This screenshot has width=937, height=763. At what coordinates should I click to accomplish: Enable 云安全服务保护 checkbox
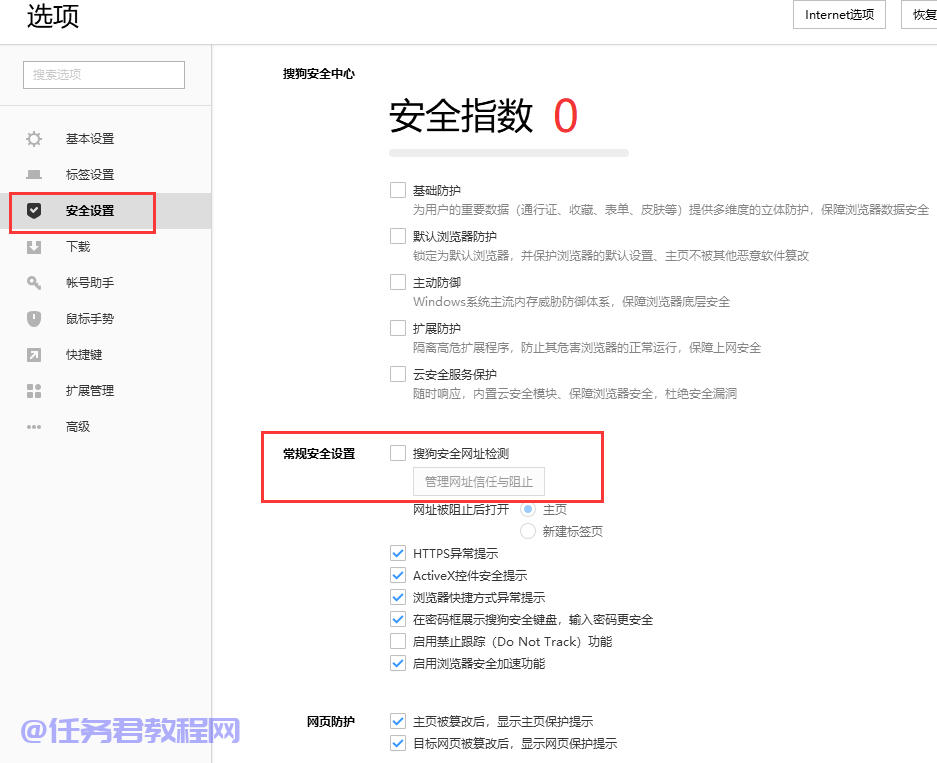[x=398, y=374]
